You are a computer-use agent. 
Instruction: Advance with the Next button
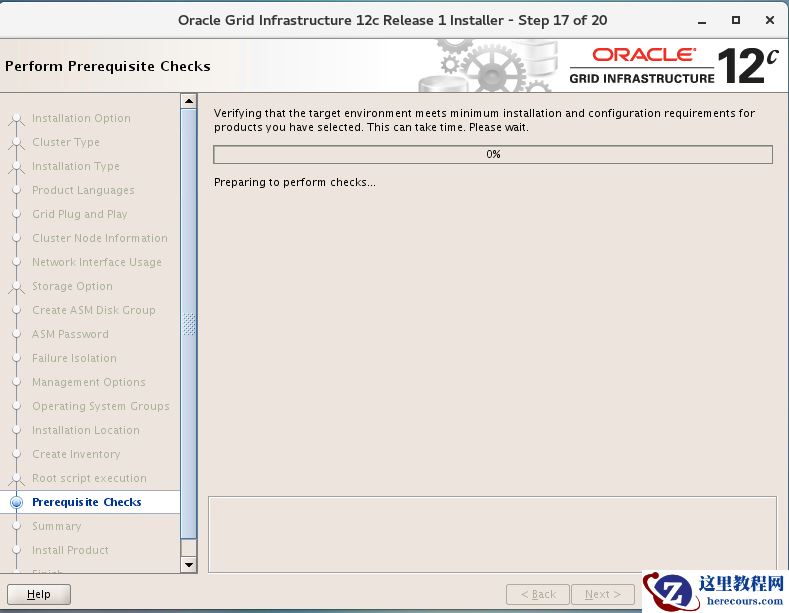tap(602, 594)
